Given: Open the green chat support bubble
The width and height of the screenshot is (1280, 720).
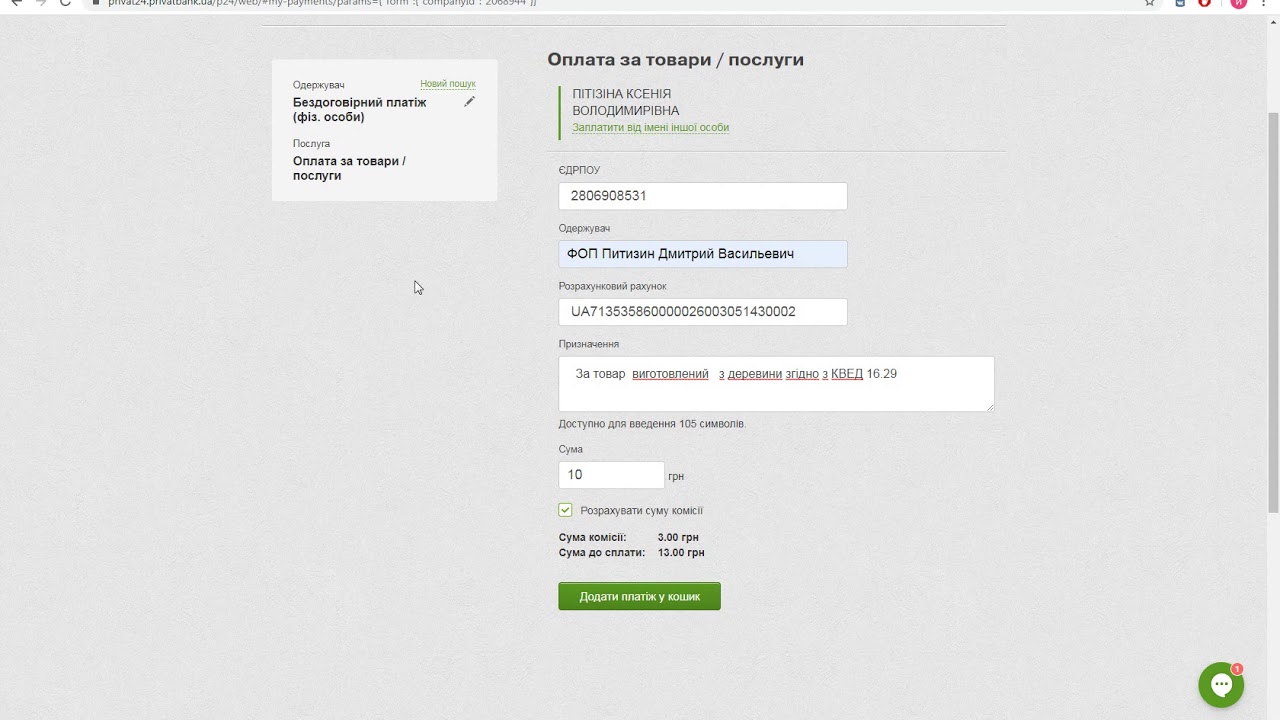Looking at the screenshot, I should pyautogui.click(x=1221, y=685).
